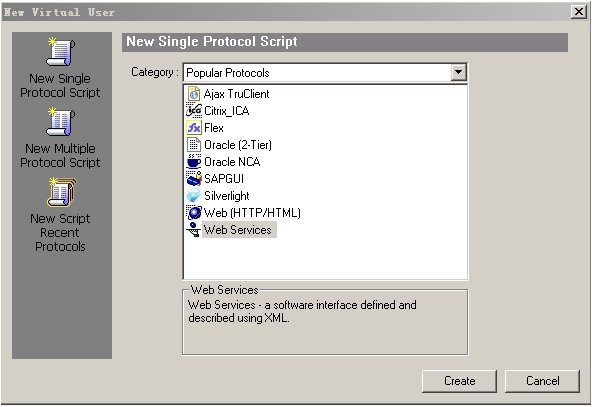Choose Flex from the protocol list

(x=214, y=128)
